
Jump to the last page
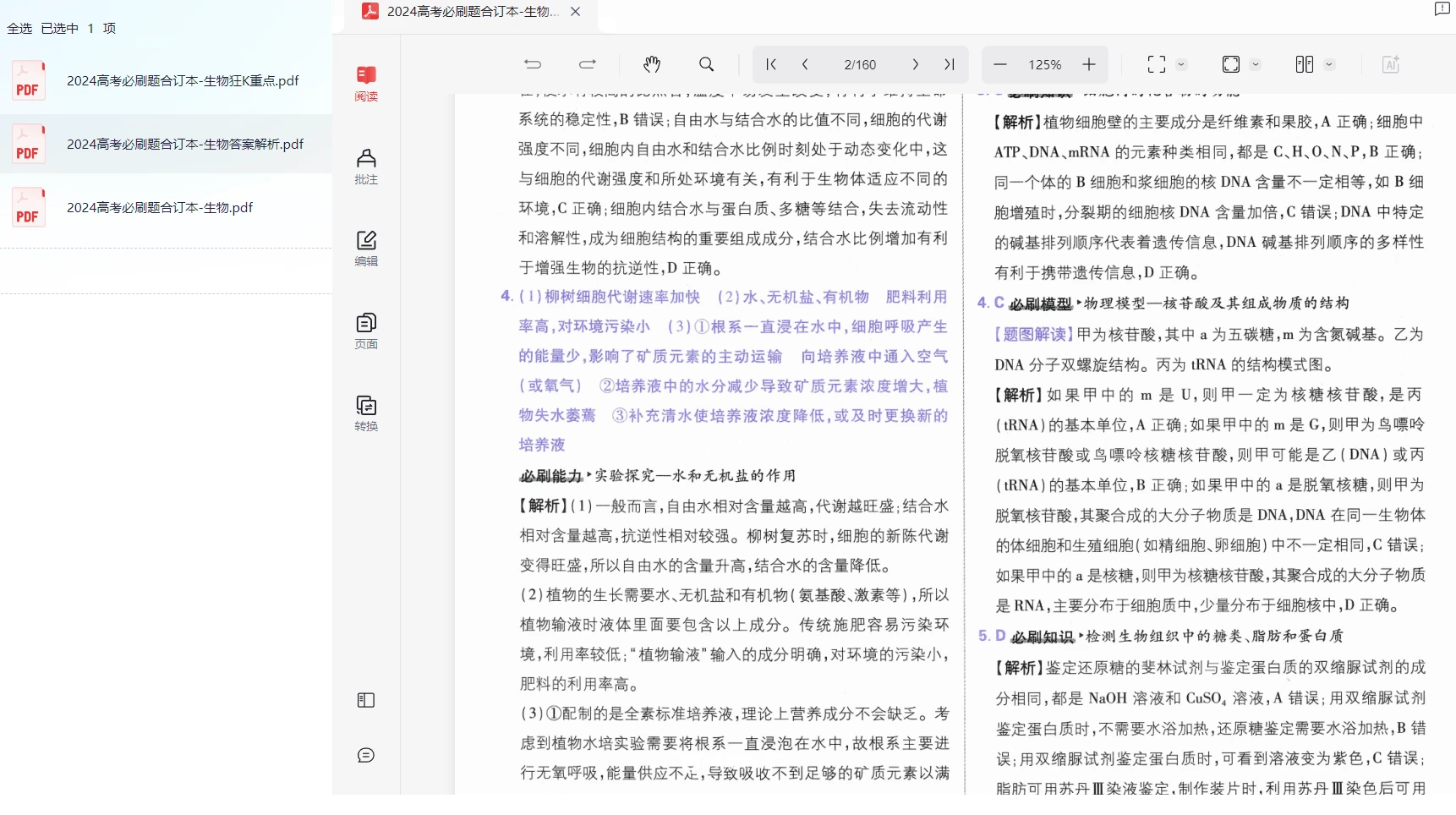(950, 64)
